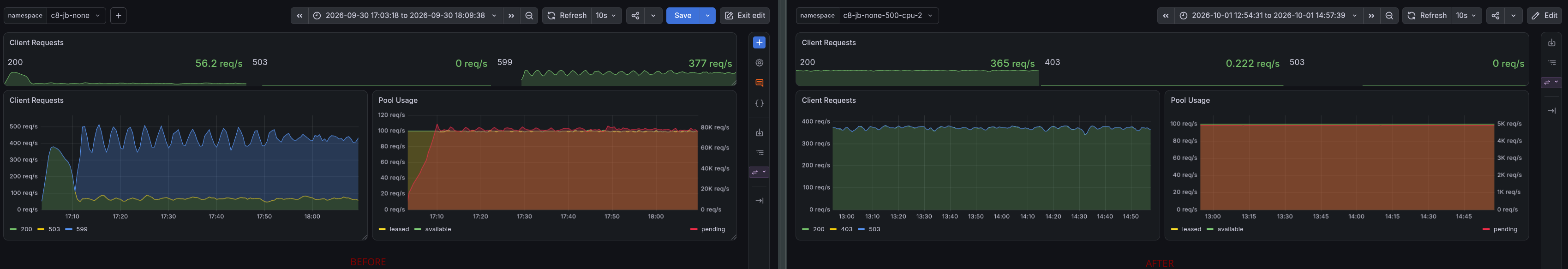Image resolution: width=1568 pixels, height=269 pixels.
Task: Click the blue Add plus icon in left dashboard sidebar
Action: click(759, 42)
